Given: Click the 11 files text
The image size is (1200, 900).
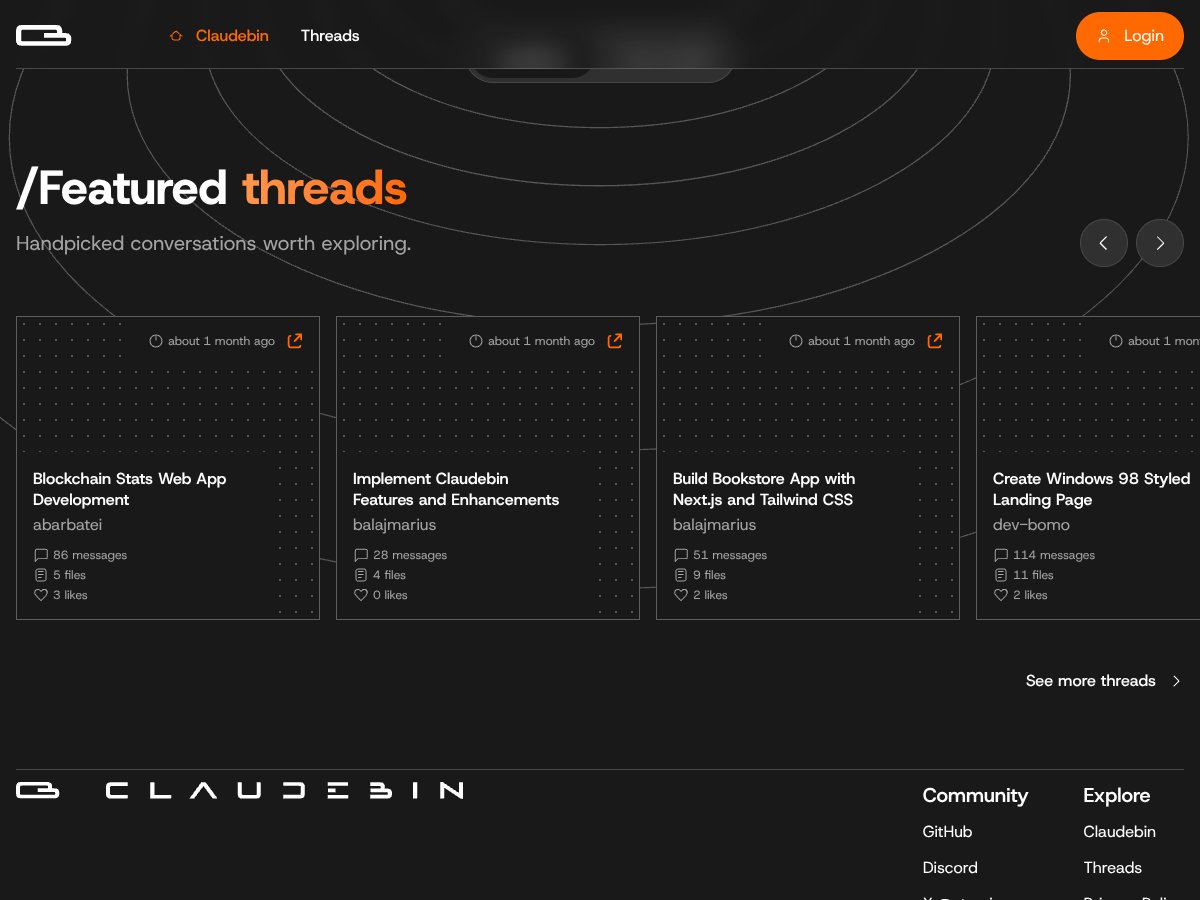Looking at the screenshot, I should tap(1033, 575).
